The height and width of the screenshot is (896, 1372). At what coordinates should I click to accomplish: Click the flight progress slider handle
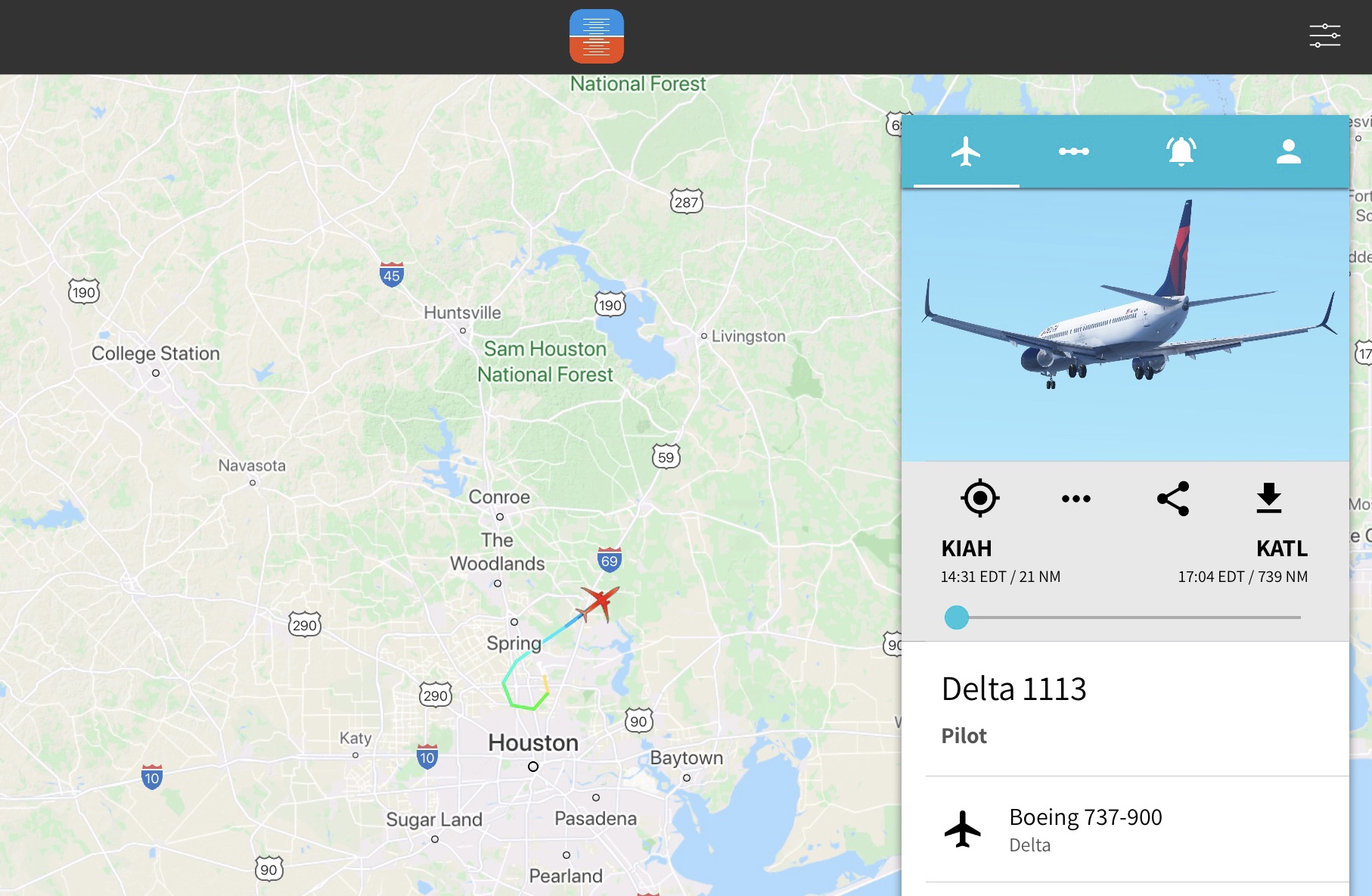[x=957, y=618]
